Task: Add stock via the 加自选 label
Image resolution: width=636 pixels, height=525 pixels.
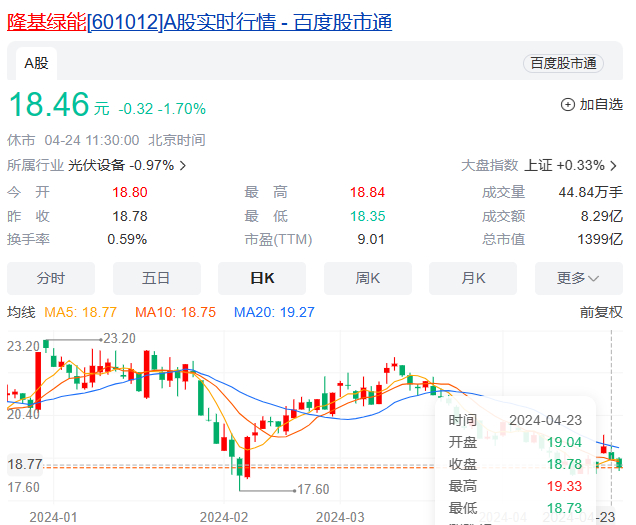Action: pyautogui.click(x=601, y=105)
